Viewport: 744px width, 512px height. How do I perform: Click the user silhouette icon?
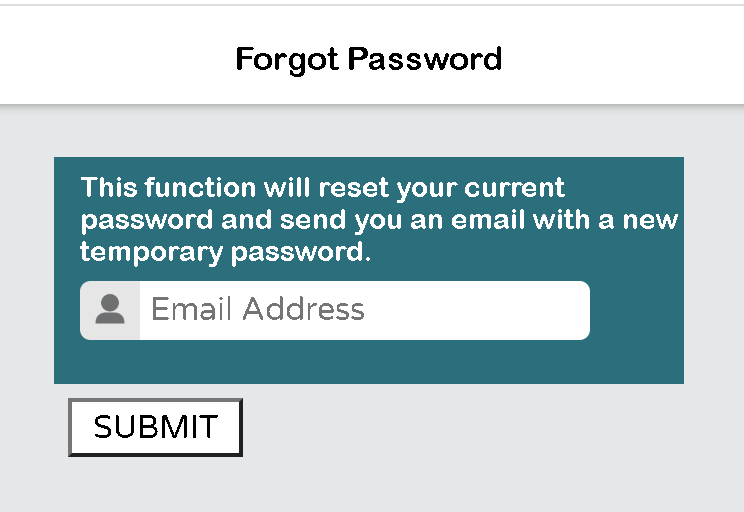110,309
